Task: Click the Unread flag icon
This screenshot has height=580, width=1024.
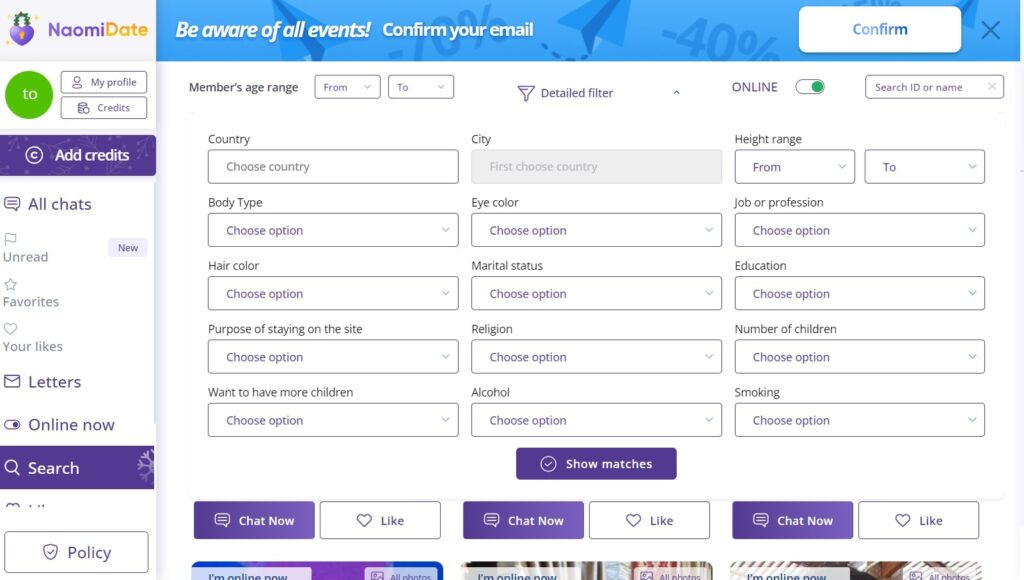Action: (11, 239)
